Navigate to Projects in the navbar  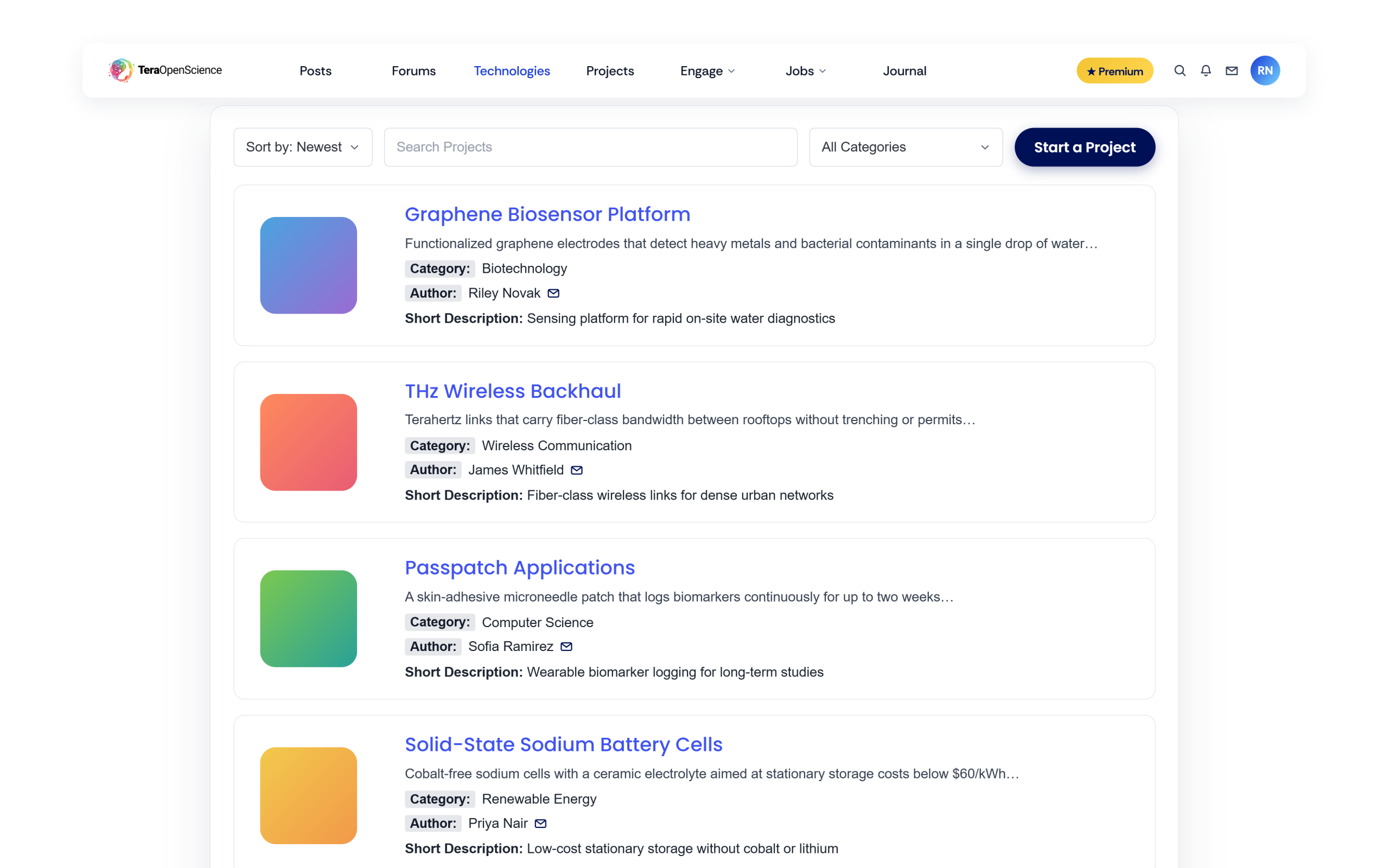tap(609, 71)
